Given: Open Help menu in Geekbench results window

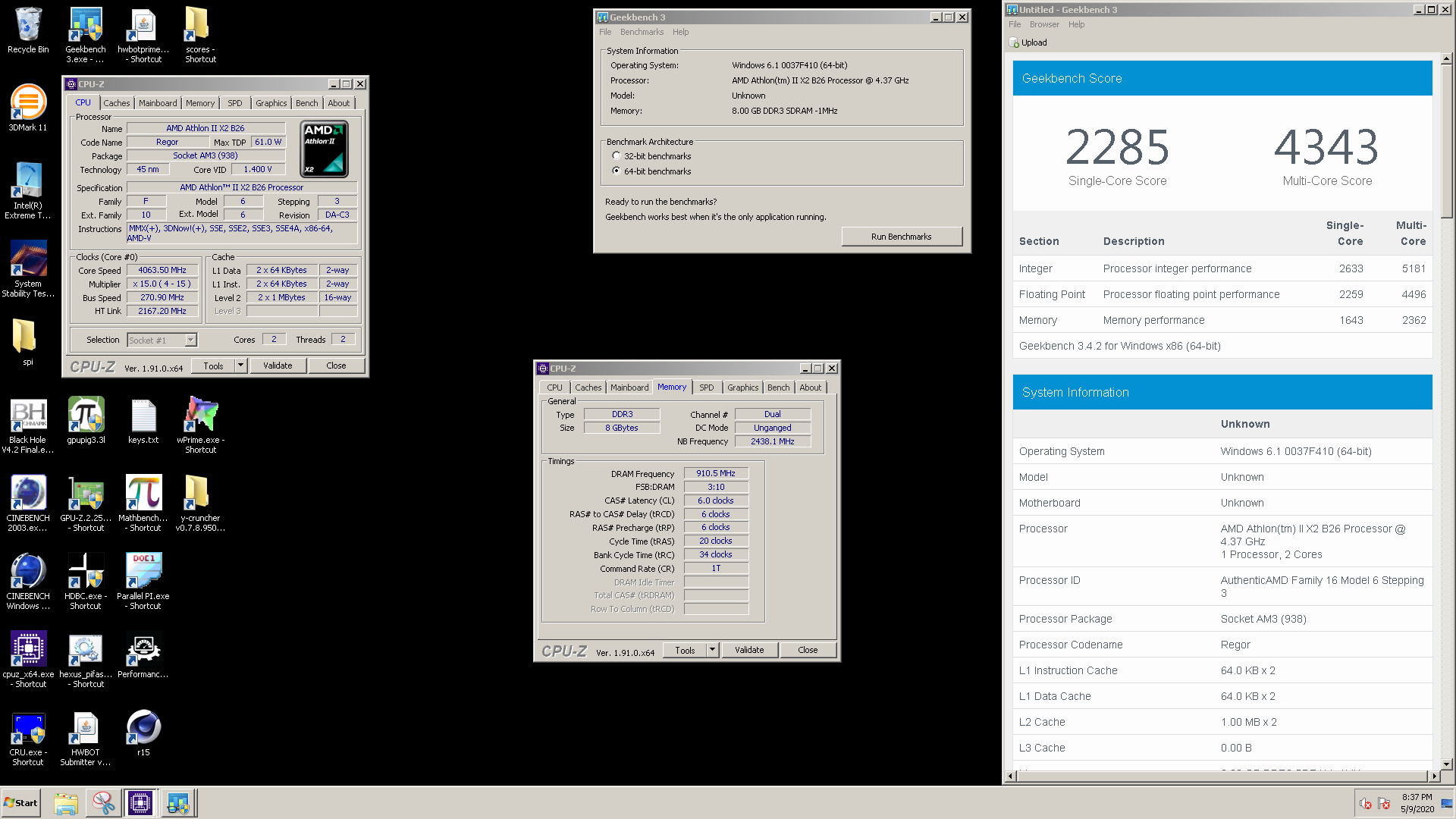Looking at the screenshot, I should pos(1076,24).
